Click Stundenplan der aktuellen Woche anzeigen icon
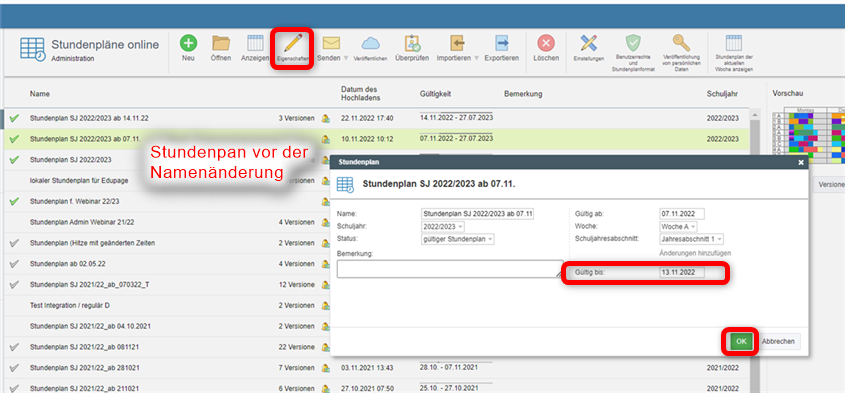This screenshot has width=845, height=393. point(733,44)
